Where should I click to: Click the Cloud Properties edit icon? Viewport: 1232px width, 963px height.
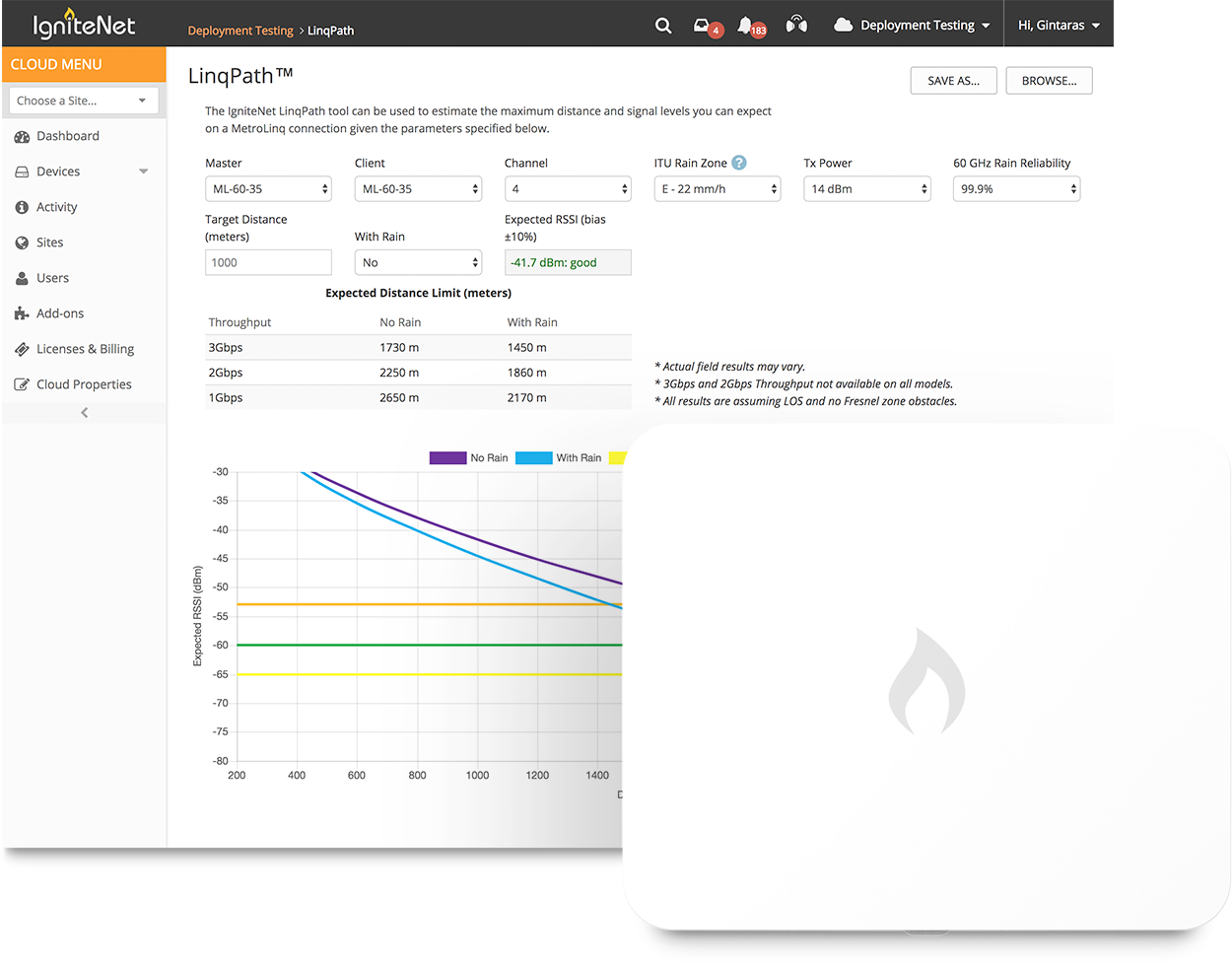(x=22, y=385)
